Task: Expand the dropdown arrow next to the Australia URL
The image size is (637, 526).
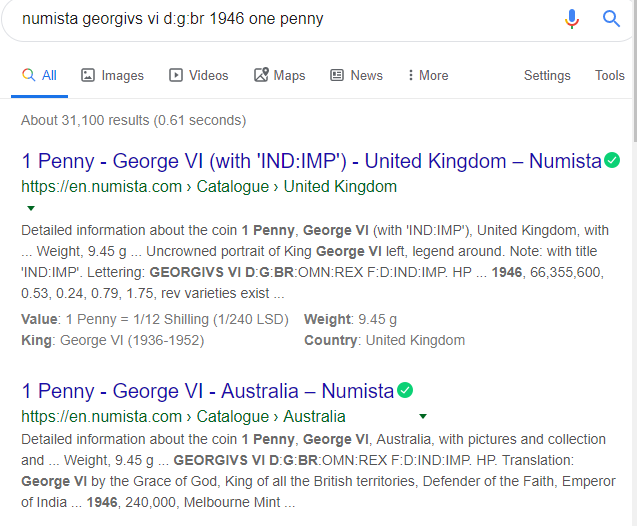Action: click(423, 416)
